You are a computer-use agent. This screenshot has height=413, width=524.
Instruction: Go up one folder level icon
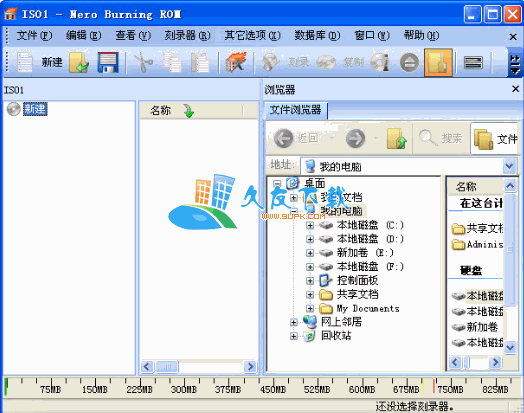397,138
